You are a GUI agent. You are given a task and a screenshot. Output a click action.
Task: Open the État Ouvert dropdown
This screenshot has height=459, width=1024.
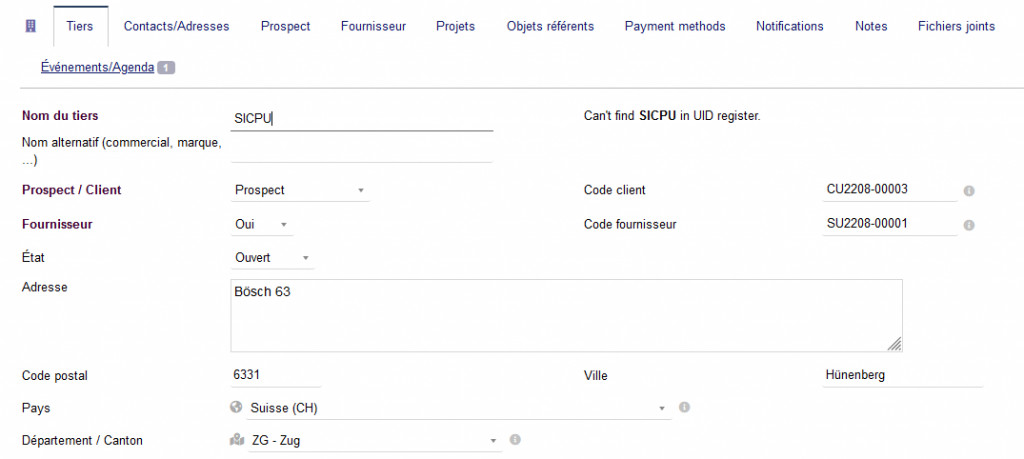click(x=272, y=258)
